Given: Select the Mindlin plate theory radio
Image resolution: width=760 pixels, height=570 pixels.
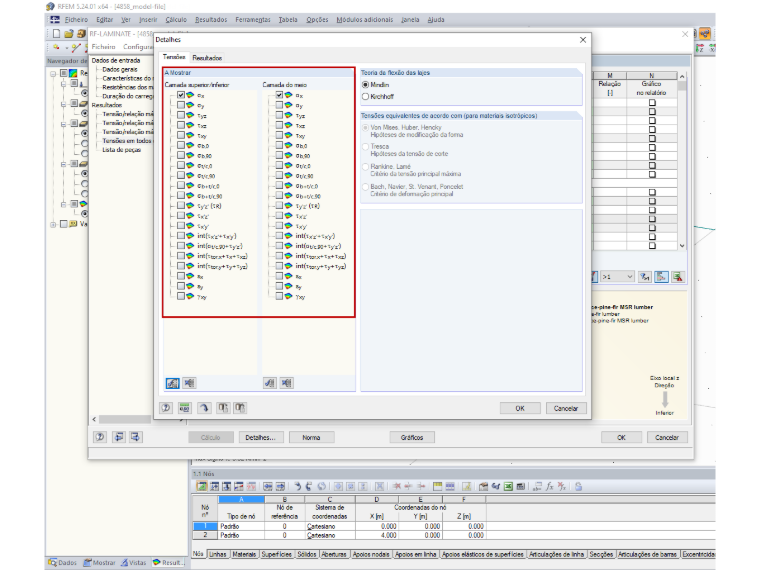Looking at the screenshot, I should point(365,85).
